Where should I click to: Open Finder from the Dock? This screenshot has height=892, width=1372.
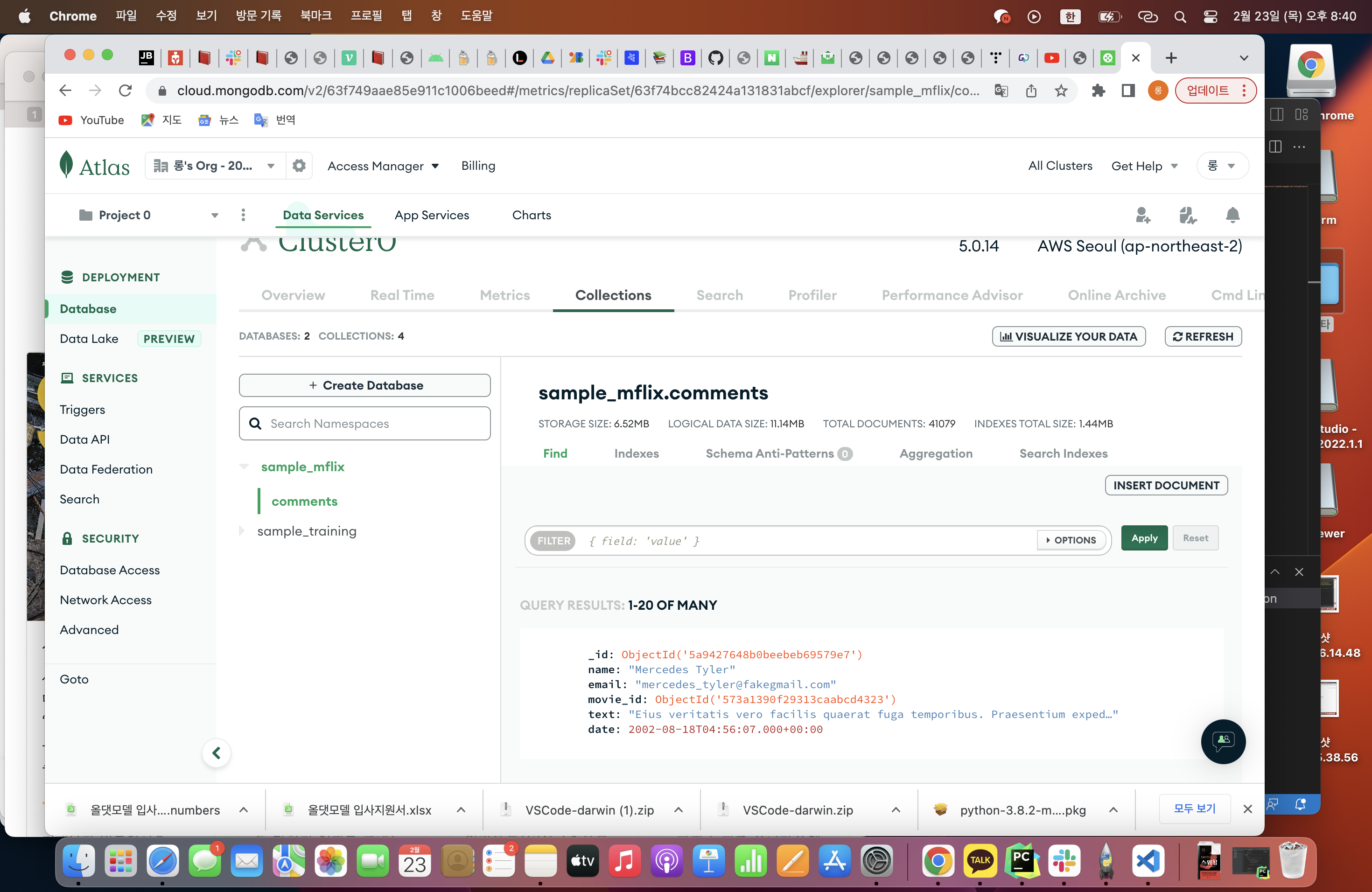79,862
